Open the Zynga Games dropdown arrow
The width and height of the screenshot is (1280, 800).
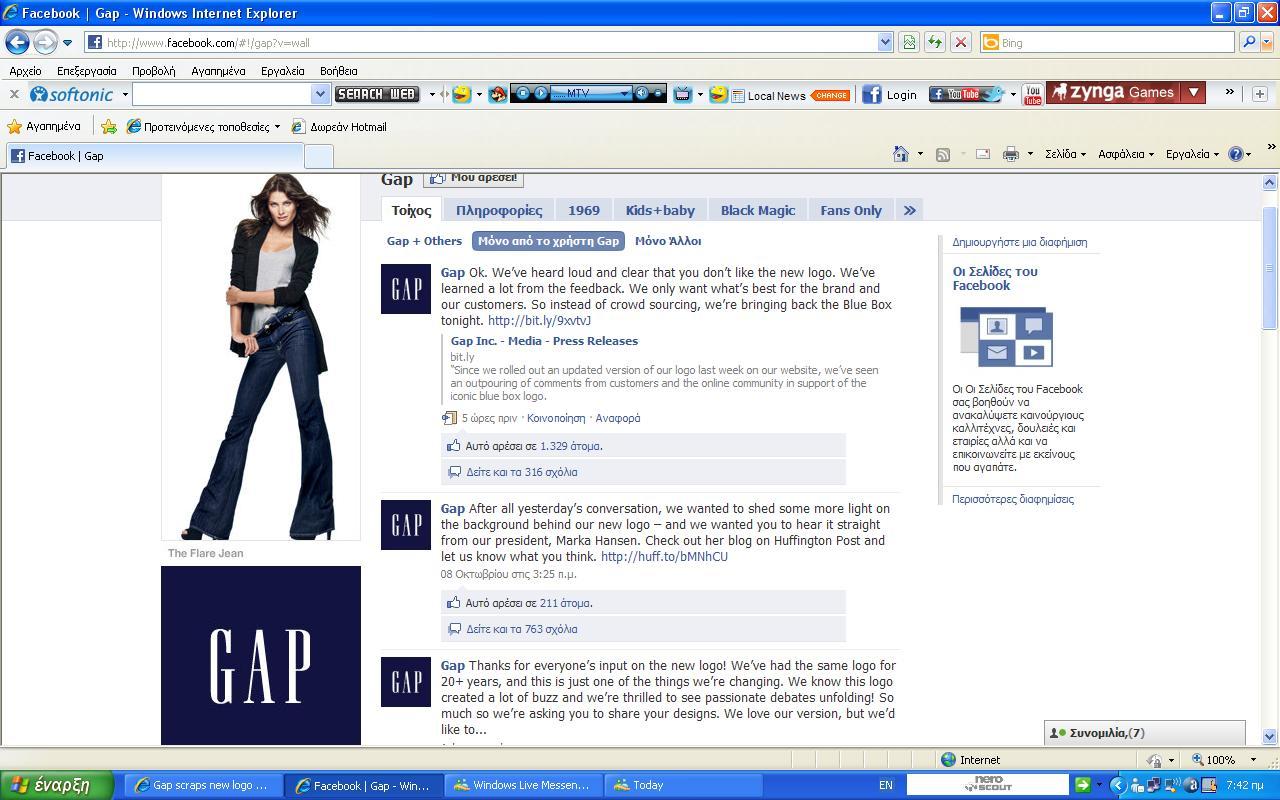[x=1193, y=93]
